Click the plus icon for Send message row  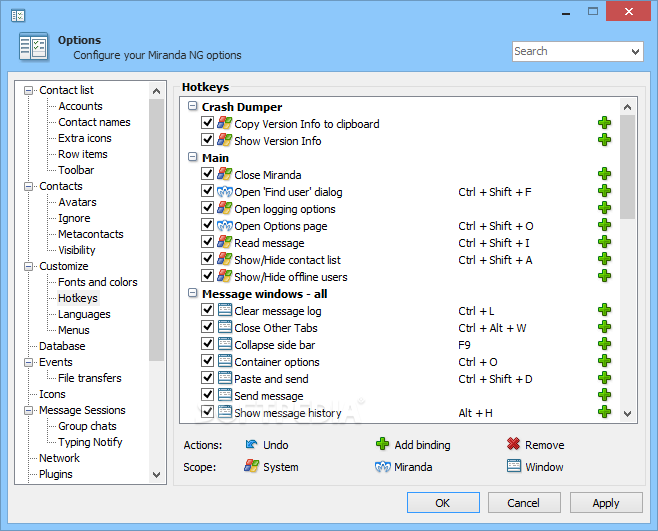[x=604, y=395]
